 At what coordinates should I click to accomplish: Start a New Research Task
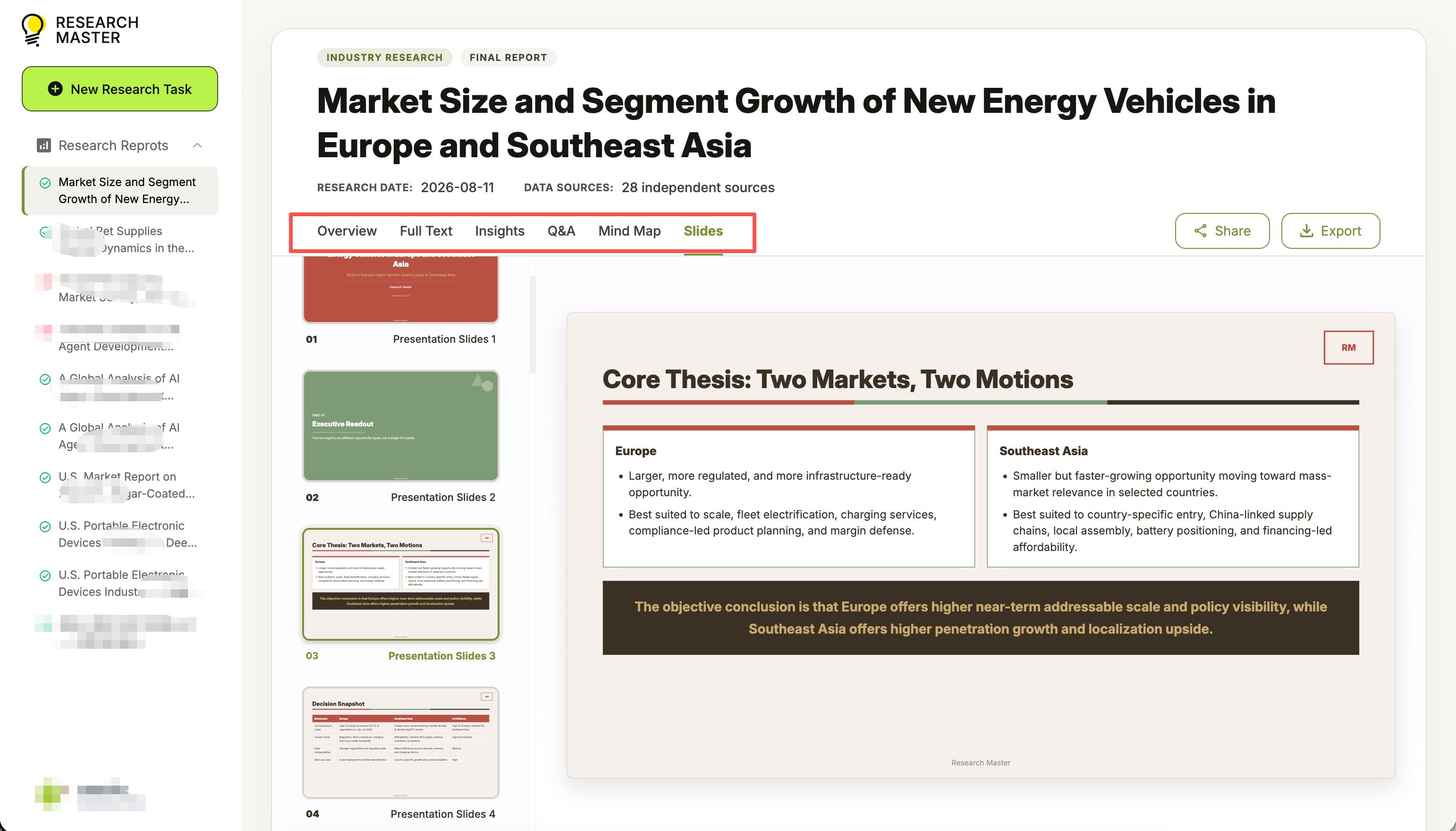(x=120, y=89)
